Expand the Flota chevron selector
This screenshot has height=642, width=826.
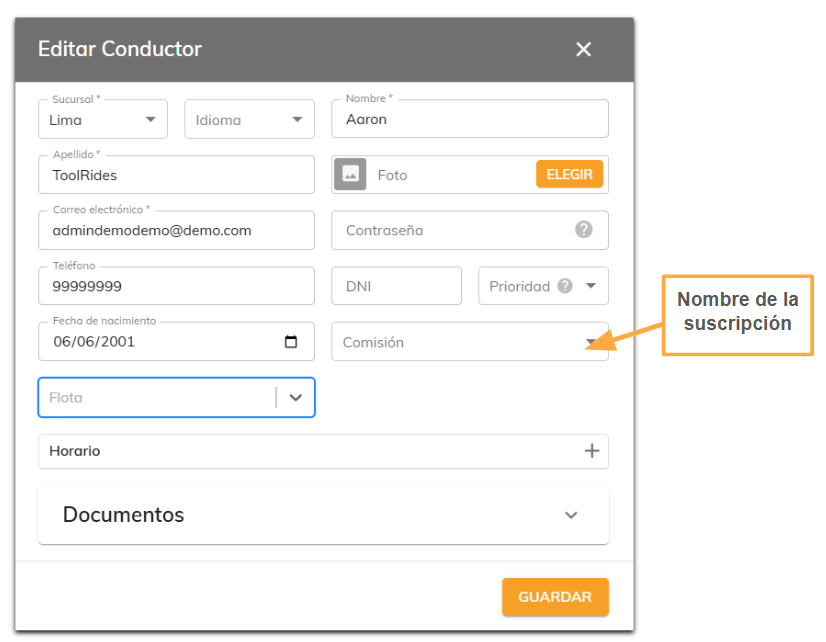click(296, 398)
